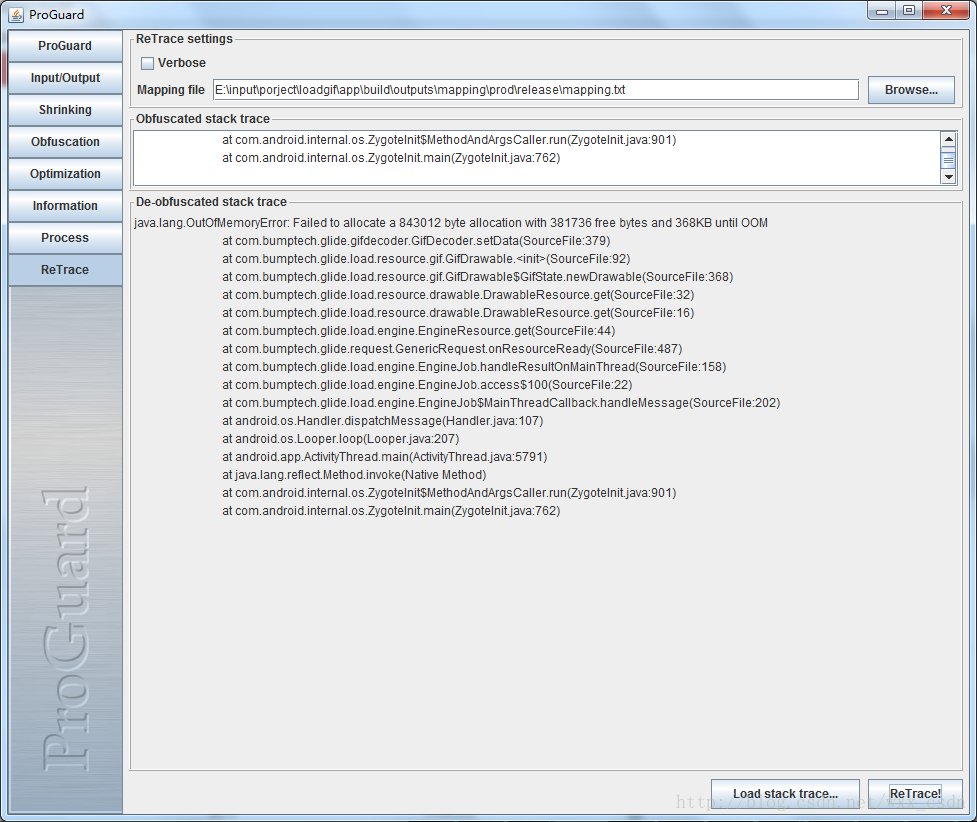Browse for a mapping file
This screenshot has width=977, height=822.
pos(911,90)
